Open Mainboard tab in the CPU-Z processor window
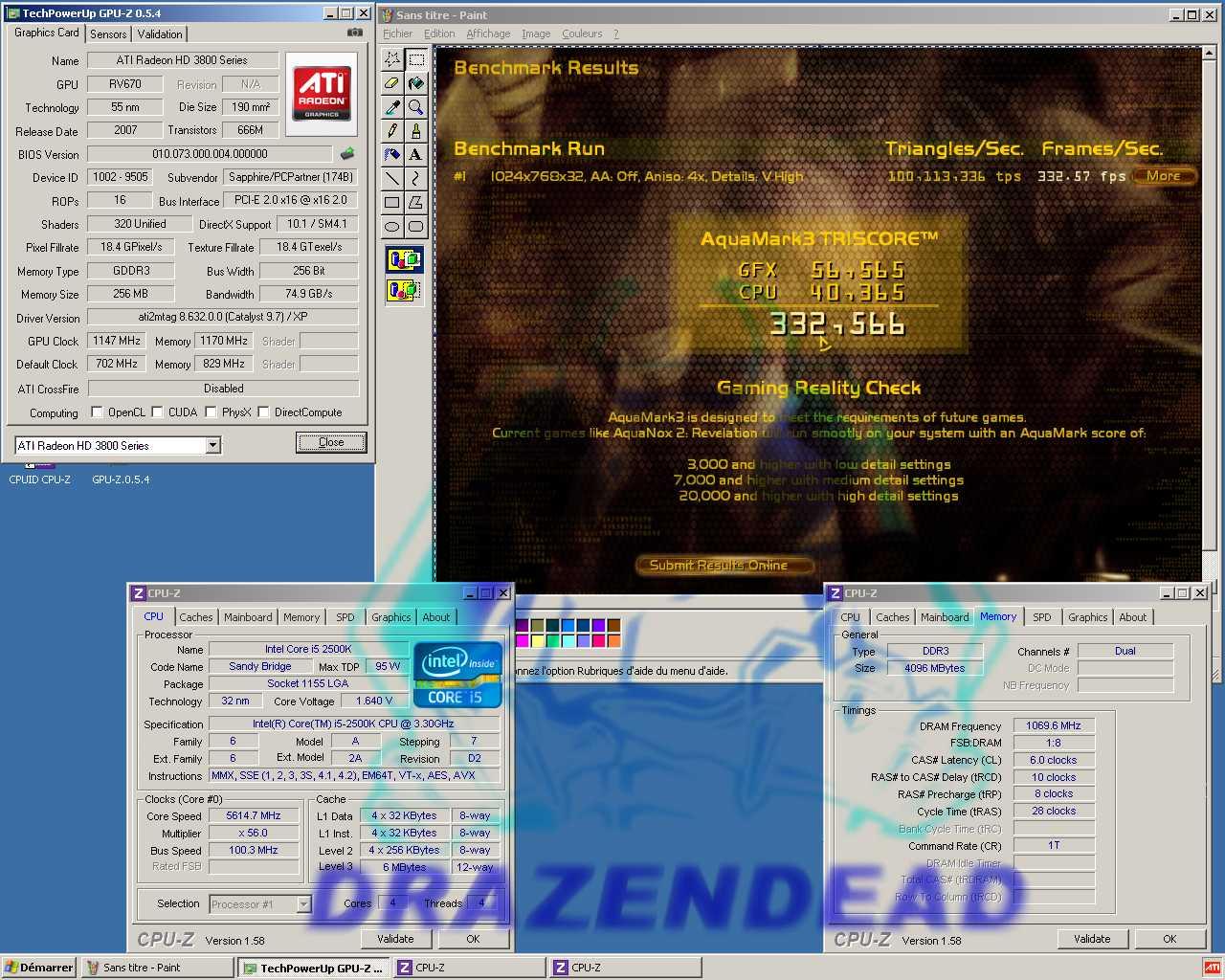1225x980 pixels. pyautogui.click(x=248, y=617)
